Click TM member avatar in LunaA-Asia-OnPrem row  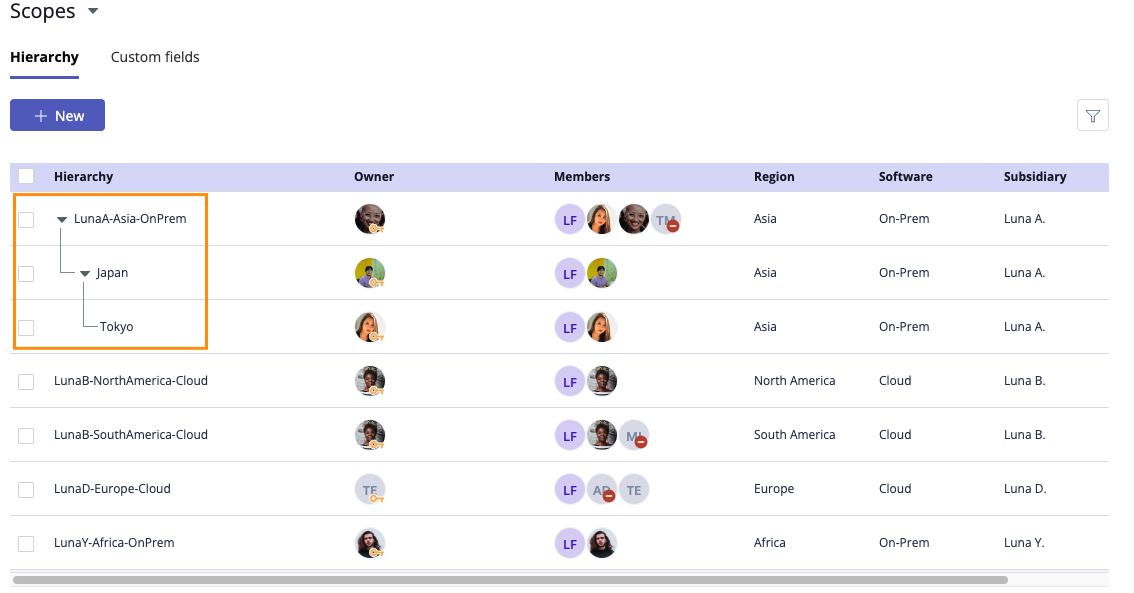point(665,219)
